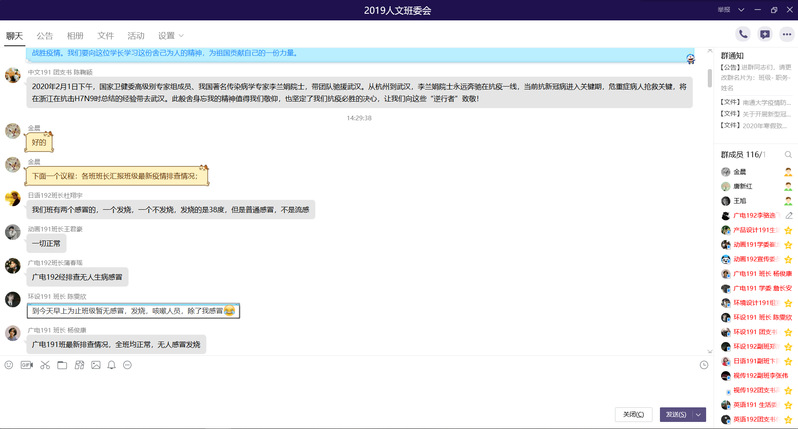798x429 pixels.
Task: Click the three-dots more options button
Action: (x=786, y=34)
